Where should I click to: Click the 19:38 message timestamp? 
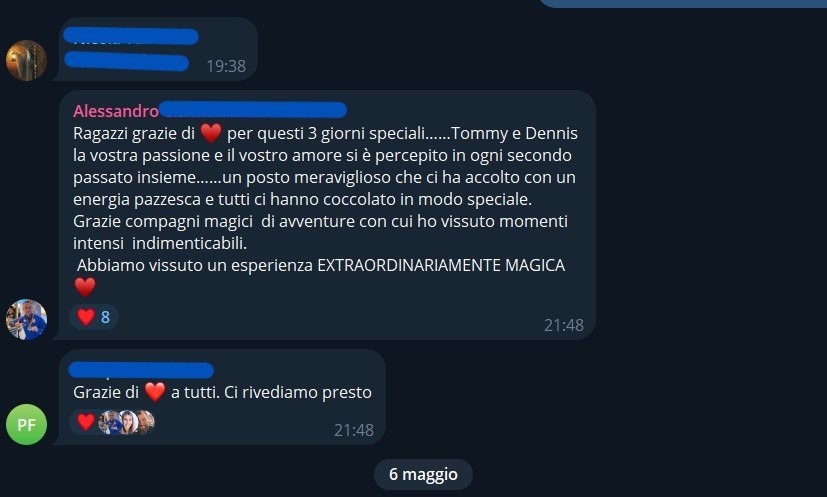tap(226, 66)
